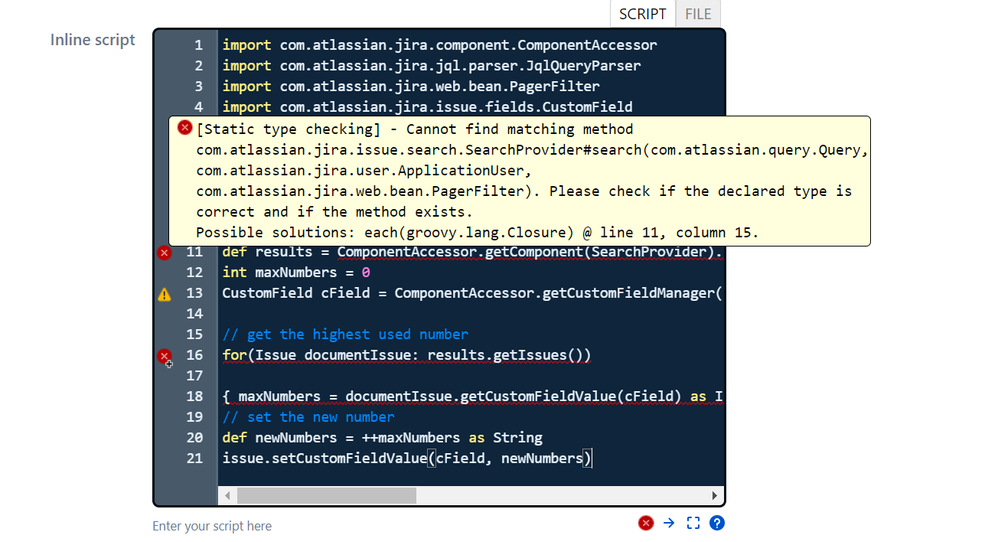
Task: Click the JqlQueryParser import on line 2
Action: tap(432, 66)
